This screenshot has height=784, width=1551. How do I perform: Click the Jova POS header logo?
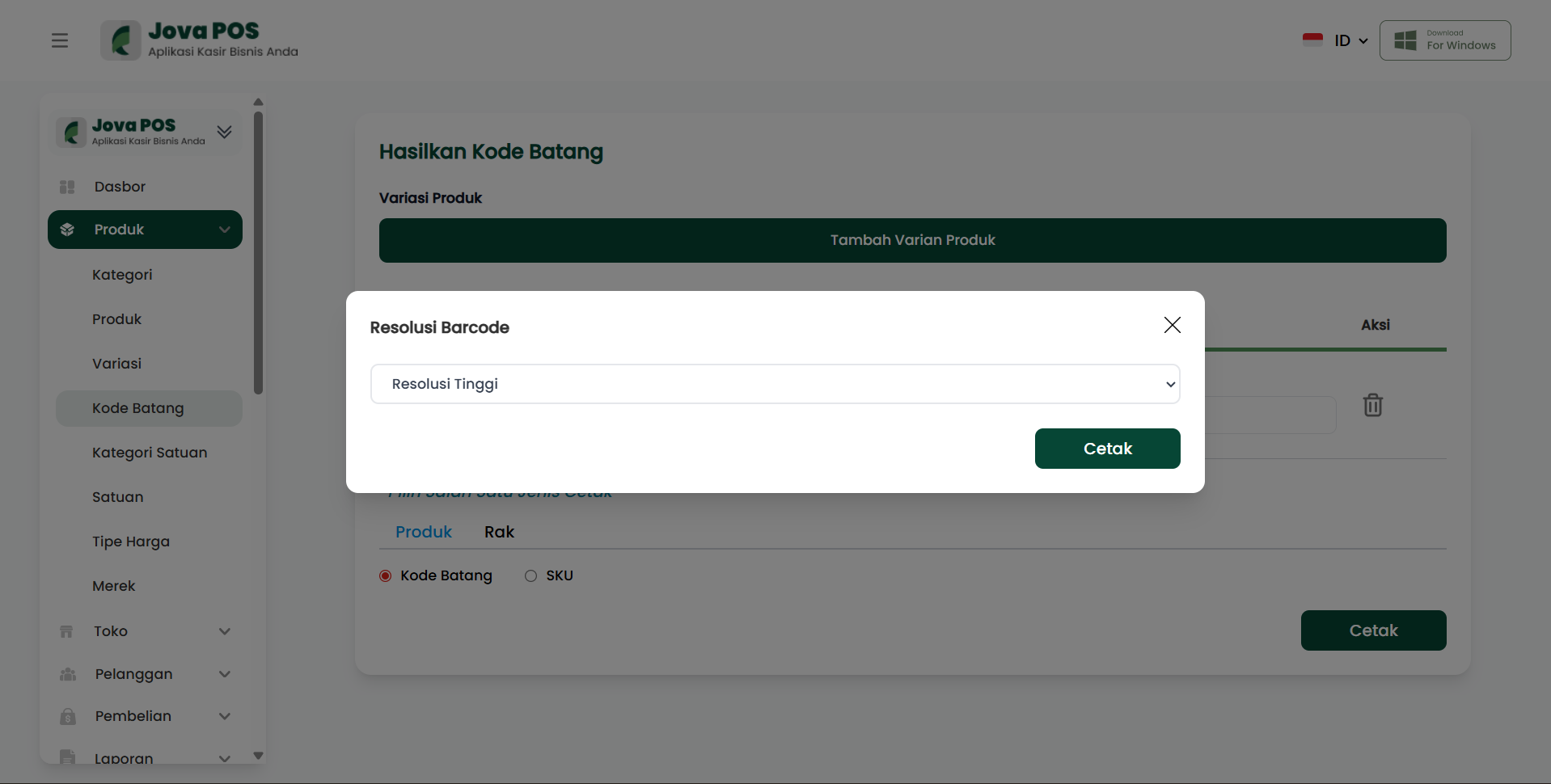coord(200,40)
